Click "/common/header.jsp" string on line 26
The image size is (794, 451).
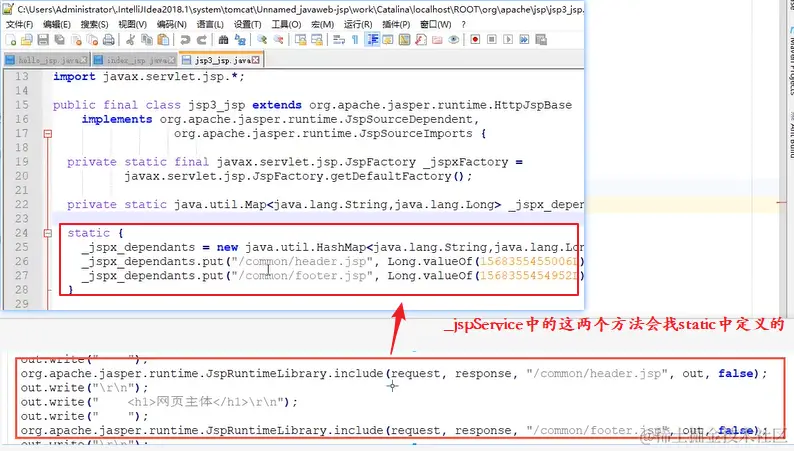pos(302,262)
